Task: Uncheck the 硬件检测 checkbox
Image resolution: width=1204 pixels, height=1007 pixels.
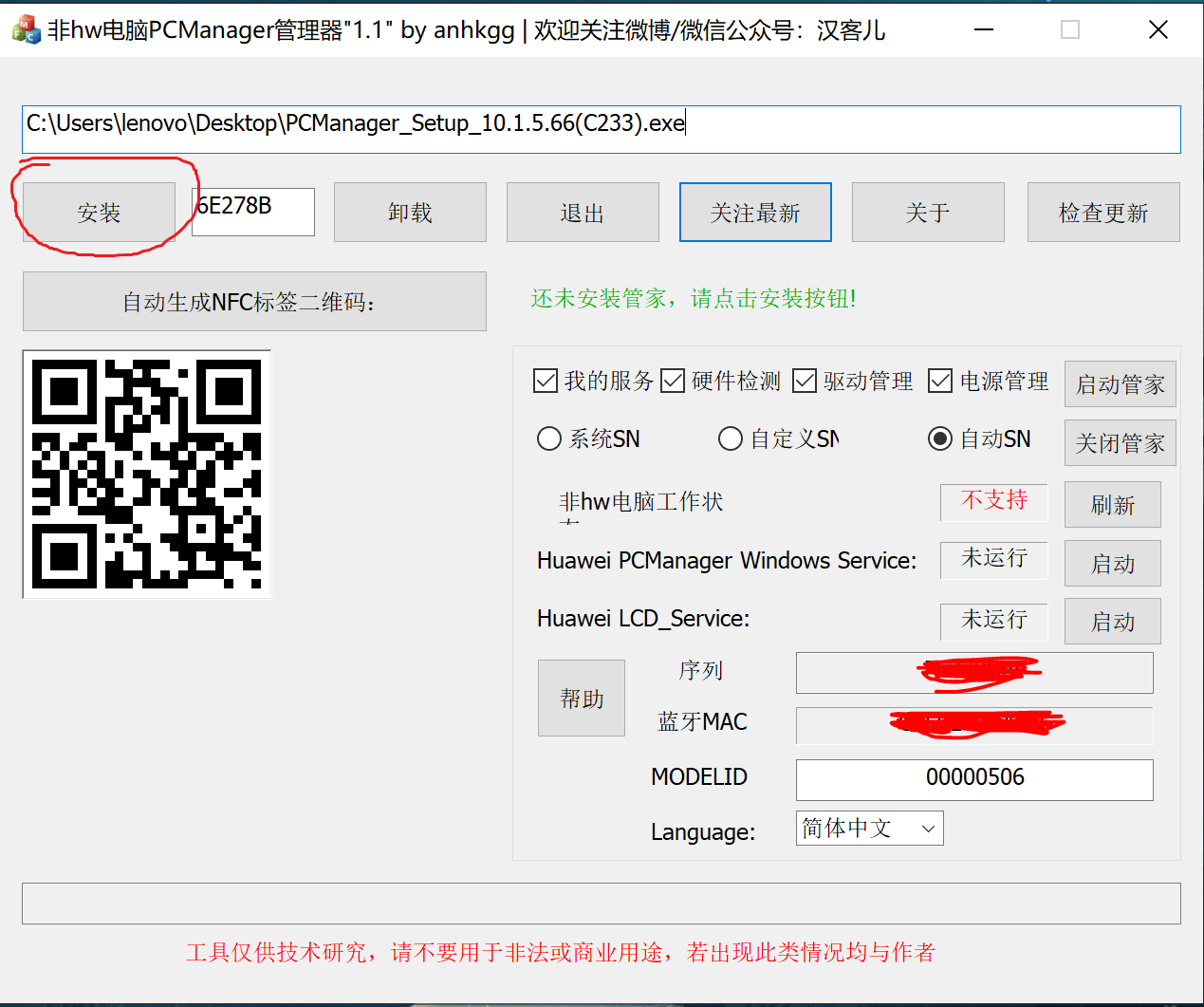Action: 673,380
